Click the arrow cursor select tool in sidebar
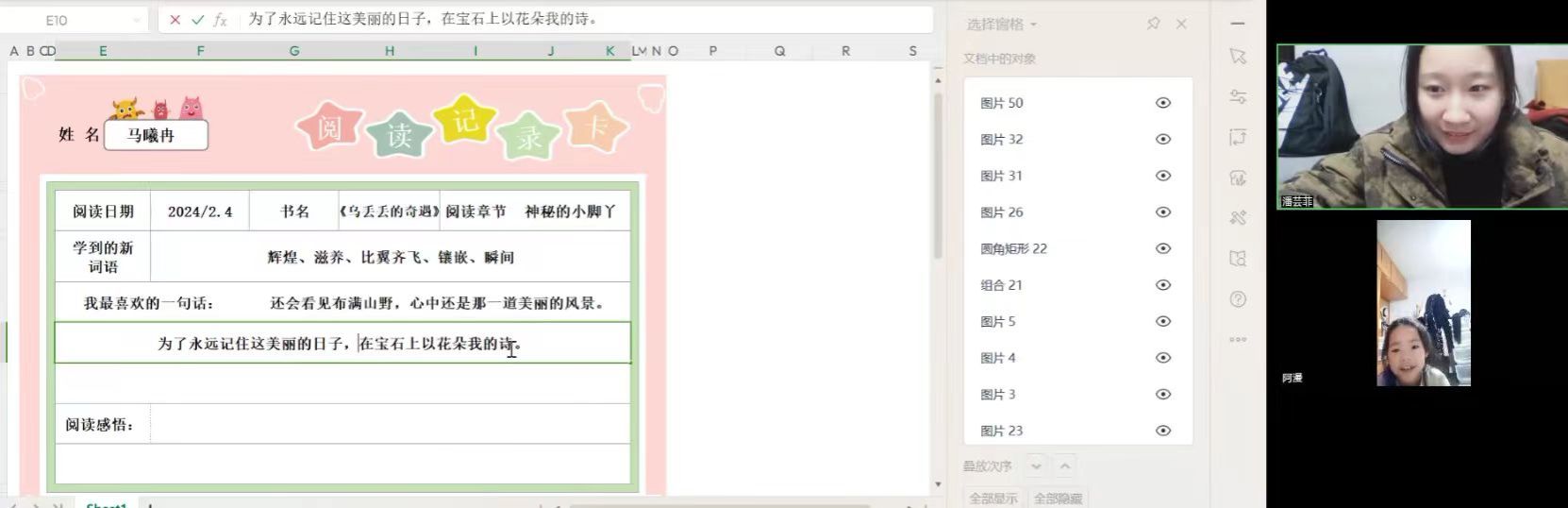 pos(1238,58)
